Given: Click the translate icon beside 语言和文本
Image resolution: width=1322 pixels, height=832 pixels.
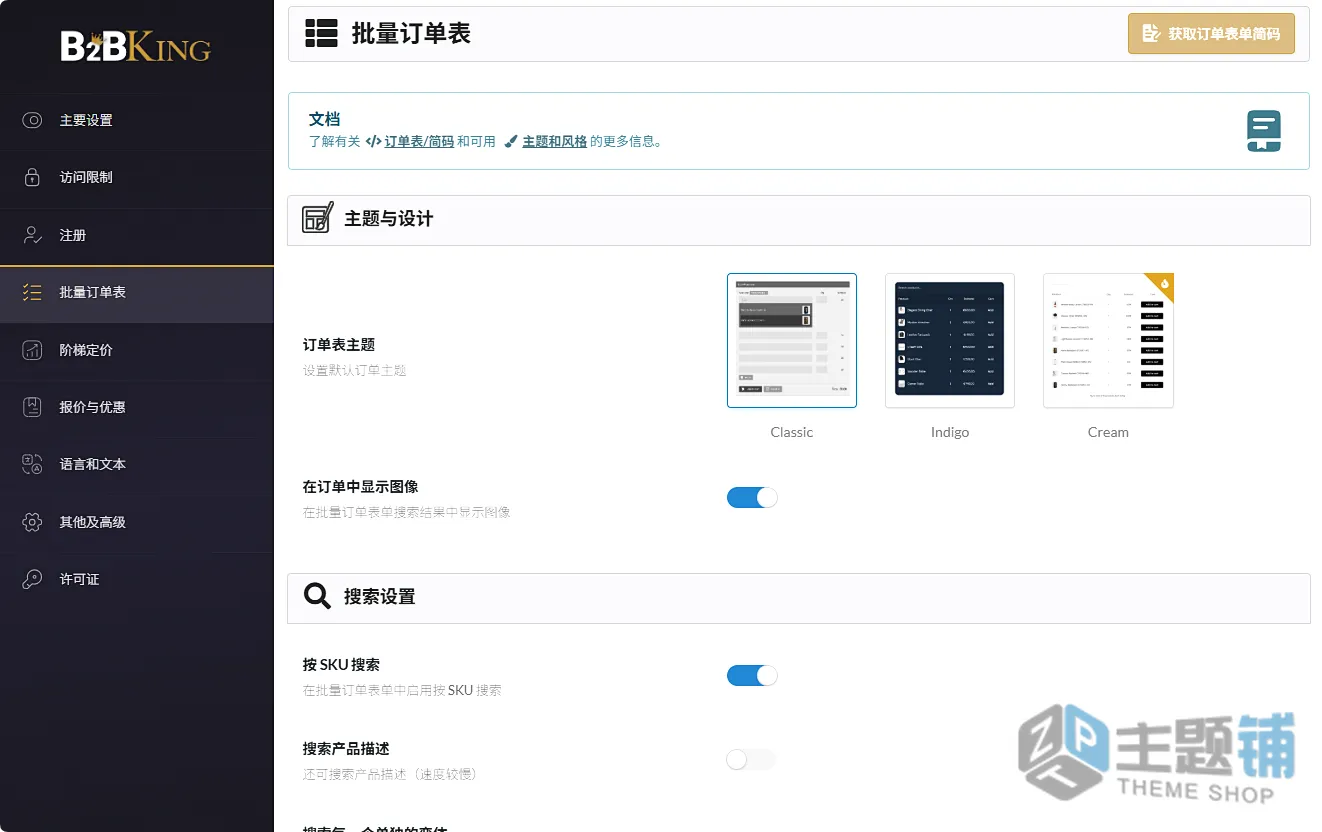Looking at the screenshot, I should click(32, 464).
